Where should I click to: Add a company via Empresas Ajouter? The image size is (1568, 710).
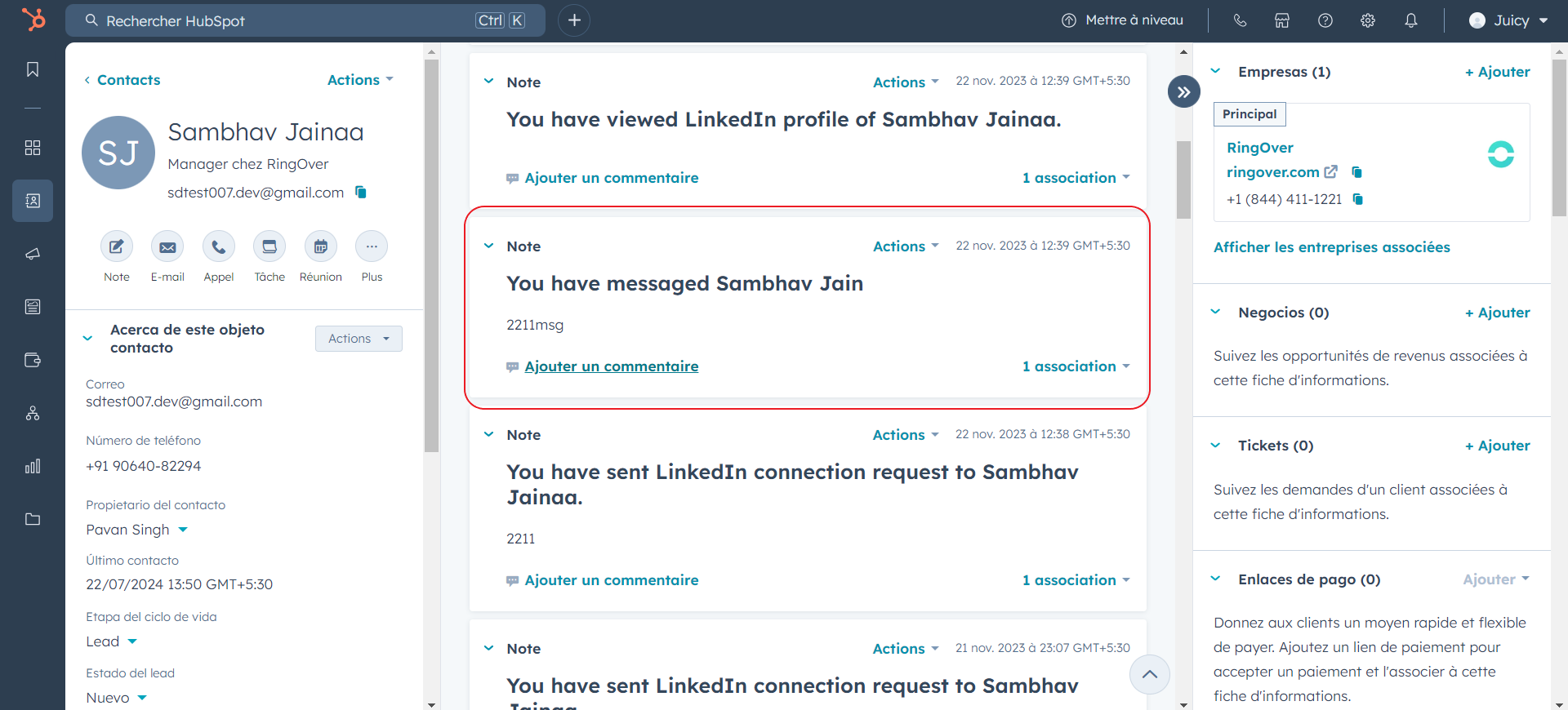tap(1497, 72)
